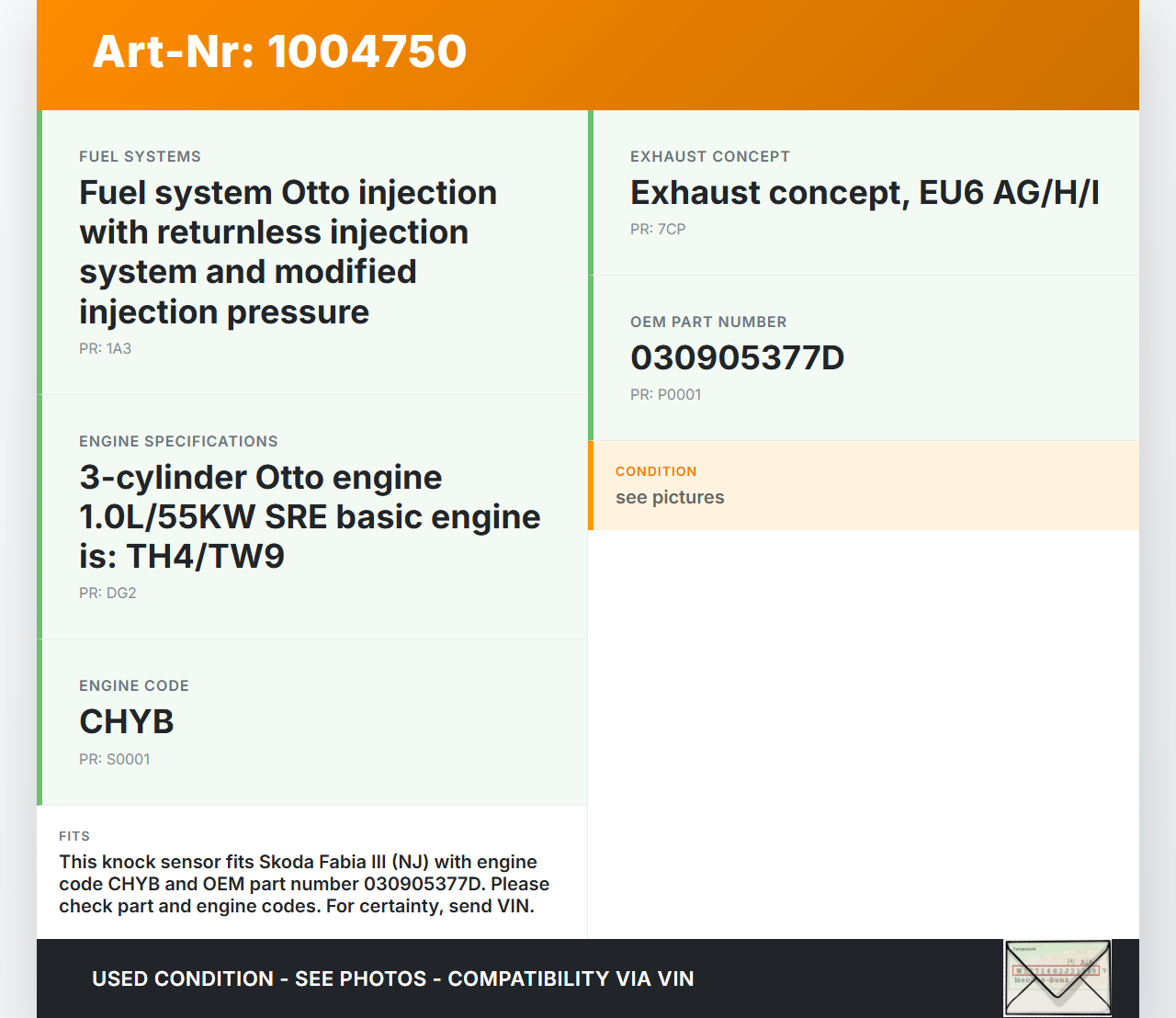Click the "see pictures" condition text
The height and width of the screenshot is (1018, 1176).
tap(670, 498)
